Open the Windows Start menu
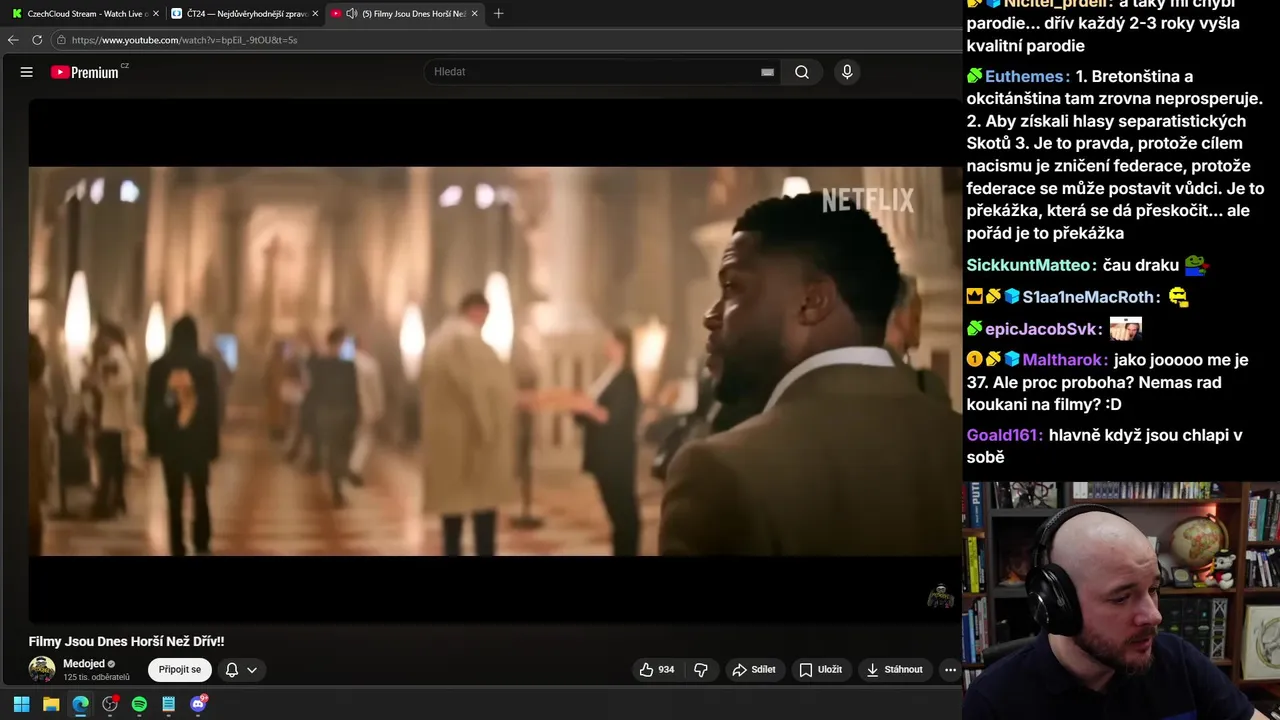 (21, 704)
